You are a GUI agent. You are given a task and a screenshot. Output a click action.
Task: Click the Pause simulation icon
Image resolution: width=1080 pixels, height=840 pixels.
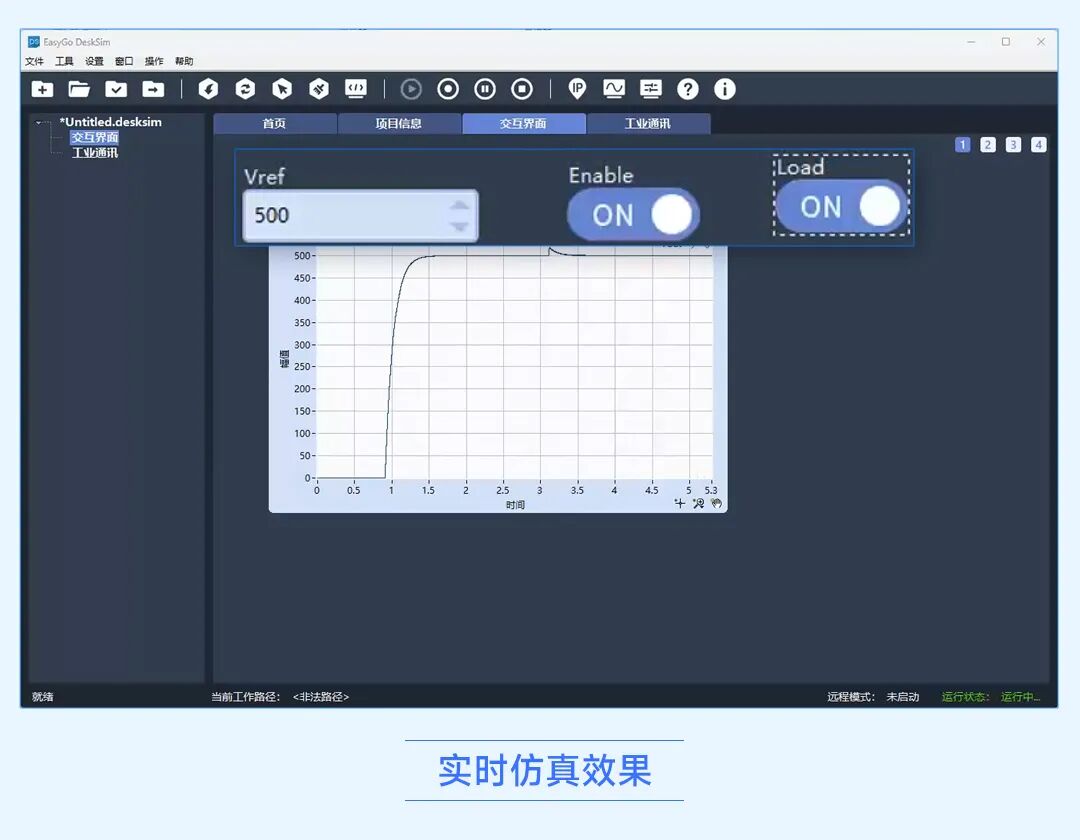tap(484, 89)
